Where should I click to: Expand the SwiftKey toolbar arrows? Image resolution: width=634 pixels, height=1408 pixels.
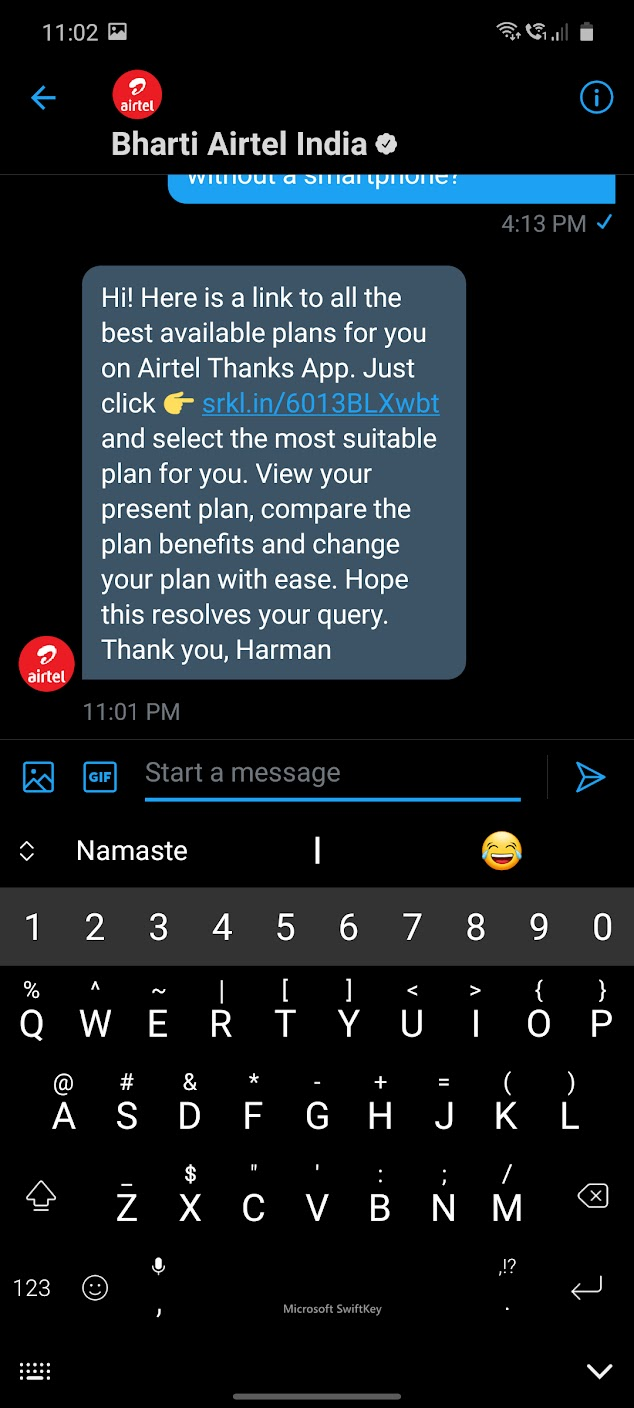click(x=27, y=851)
